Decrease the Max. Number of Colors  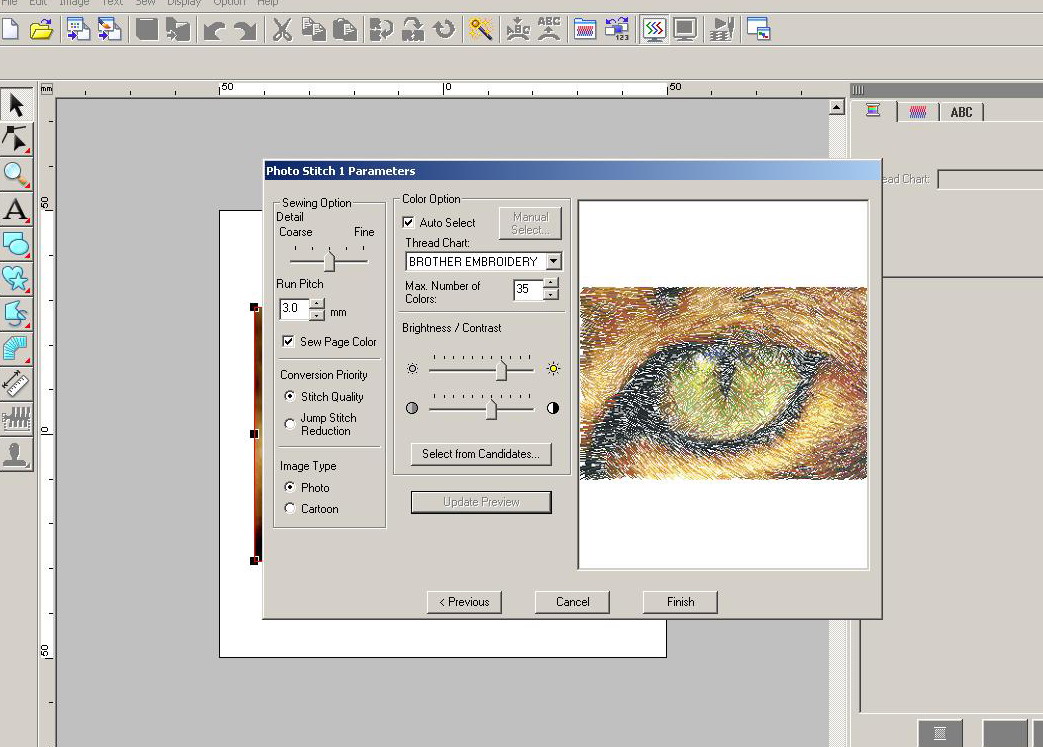coord(550,296)
